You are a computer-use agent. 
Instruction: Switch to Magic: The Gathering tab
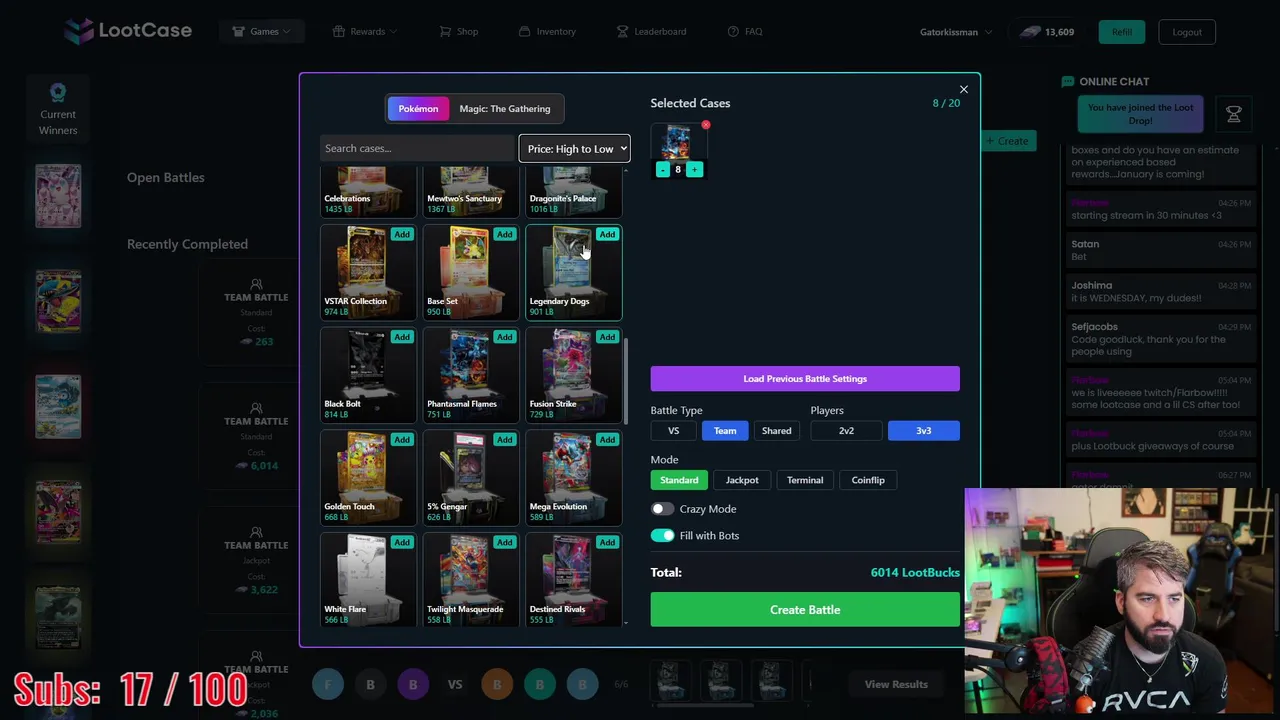[x=505, y=109]
